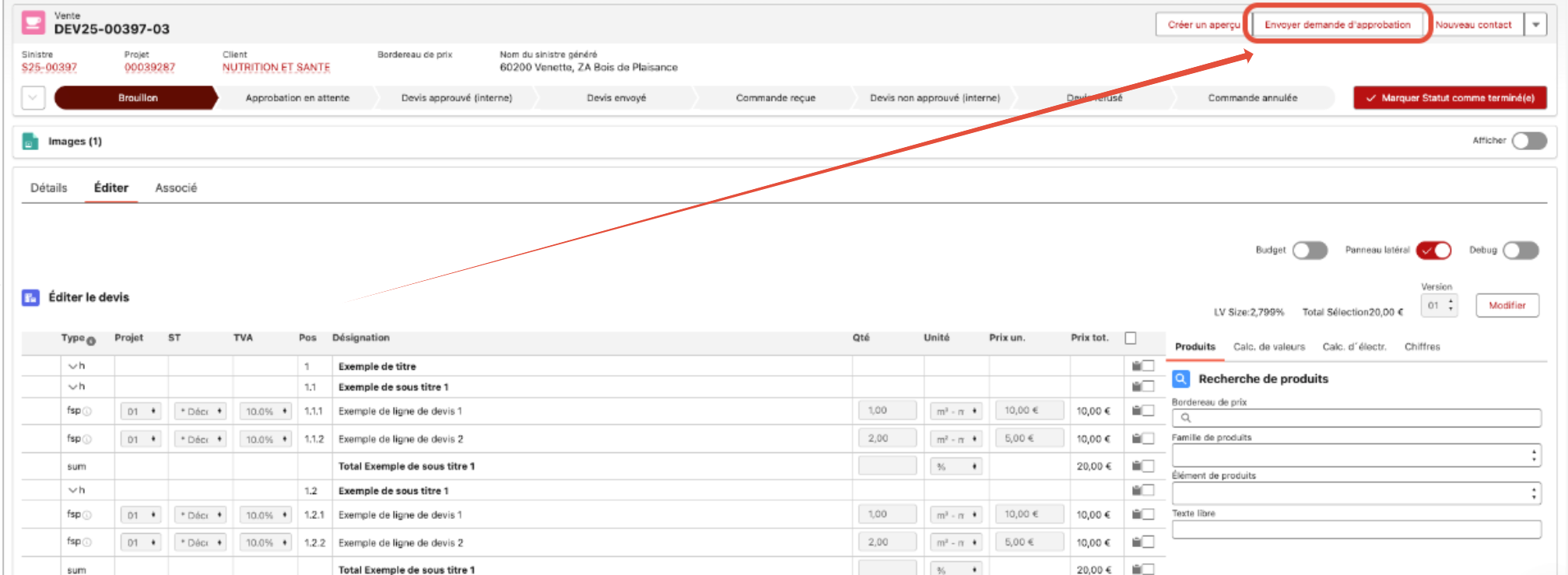The height and width of the screenshot is (575, 1568).
Task: Click the clipboard icon on Exemple de titre row
Action: 1137,366
